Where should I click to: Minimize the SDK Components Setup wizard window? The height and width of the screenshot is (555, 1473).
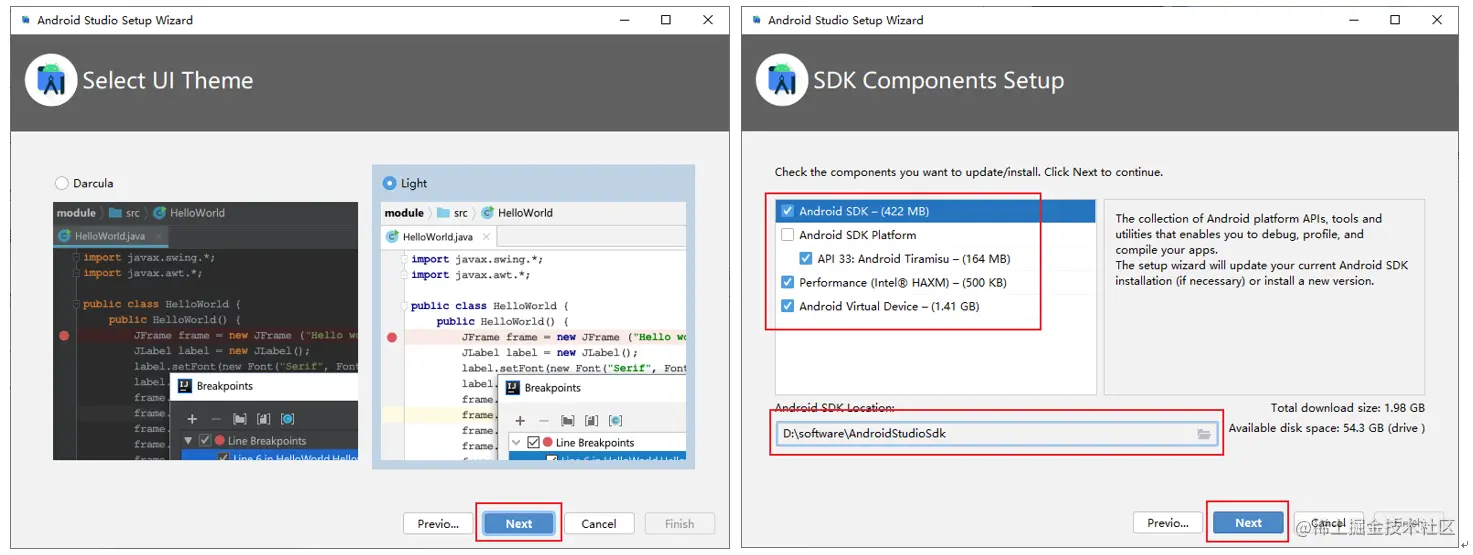[x=1355, y=20]
